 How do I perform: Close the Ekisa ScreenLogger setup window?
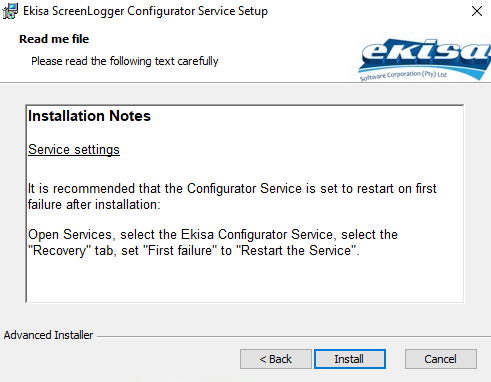477,11
